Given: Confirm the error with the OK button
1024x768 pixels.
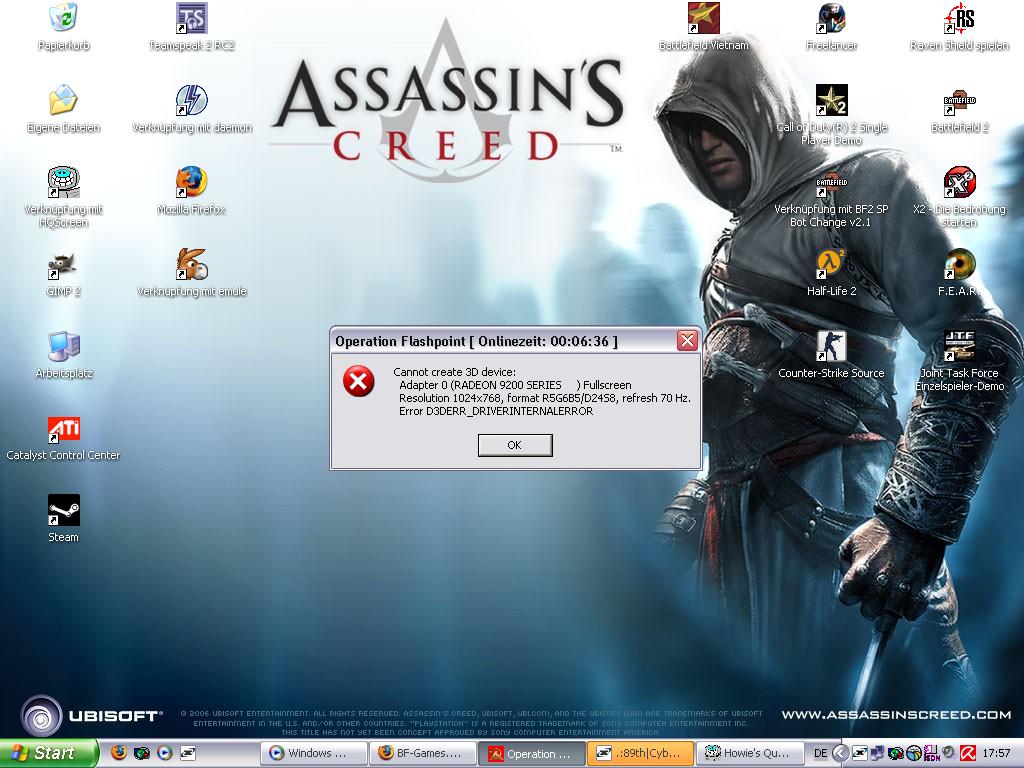Looking at the screenshot, I should coord(515,445).
